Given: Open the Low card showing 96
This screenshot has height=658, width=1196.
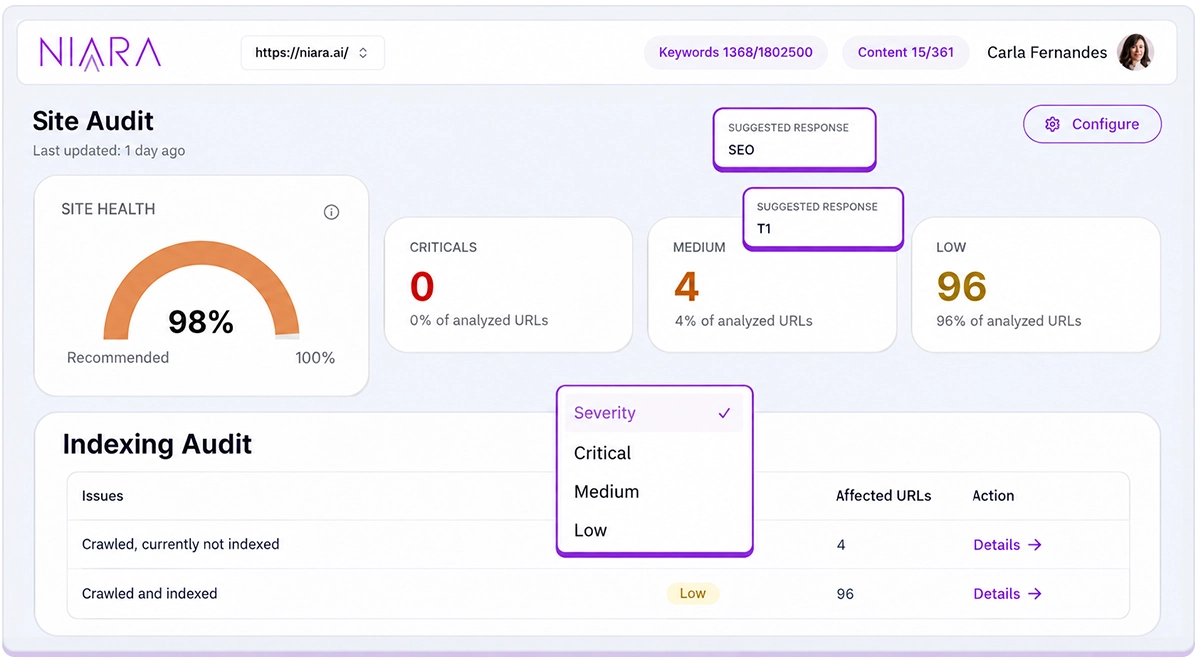Looking at the screenshot, I should pos(1036,284).
